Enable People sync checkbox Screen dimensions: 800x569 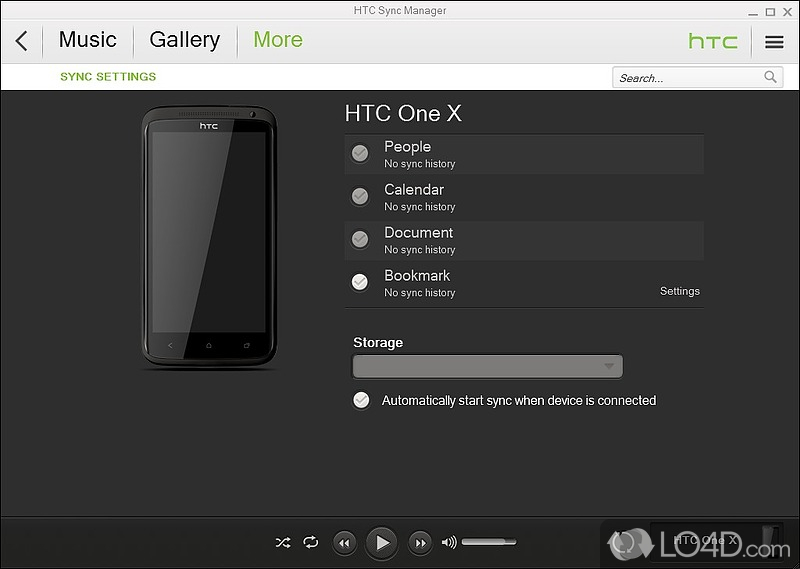360,153
